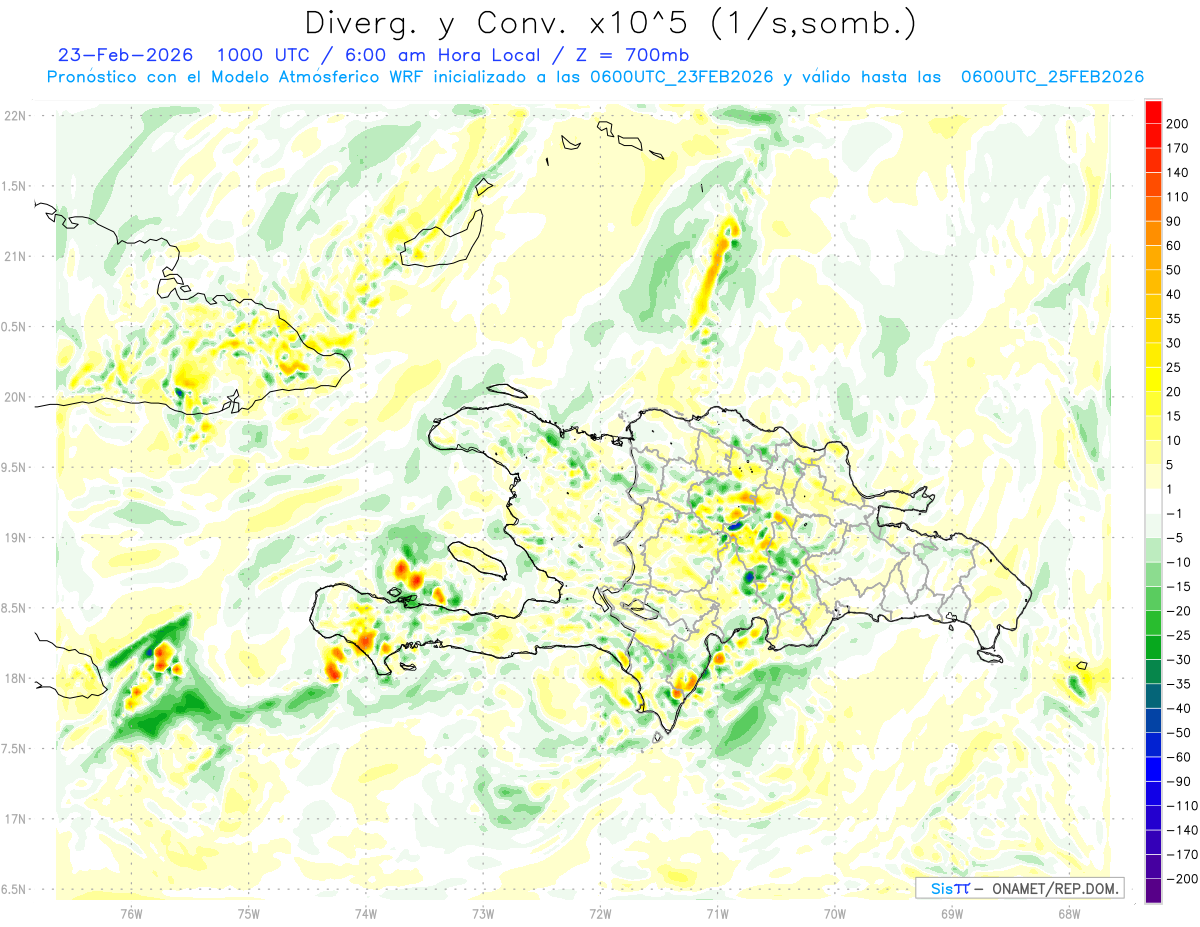Click the '19N' latitude label
The height and width of the screenshot is (927, 1200).
[15, 537]
